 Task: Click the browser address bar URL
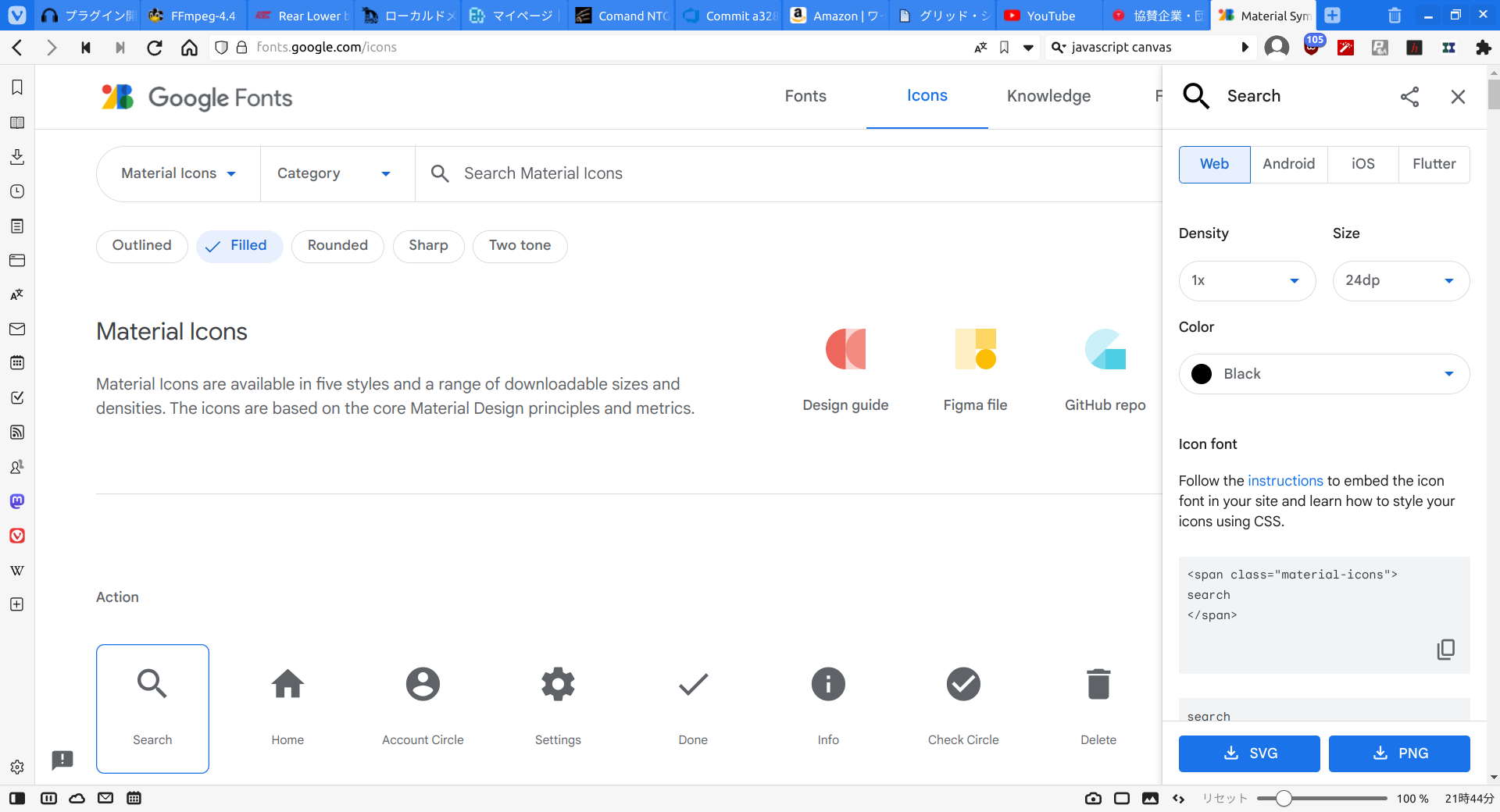click(327, 48)
